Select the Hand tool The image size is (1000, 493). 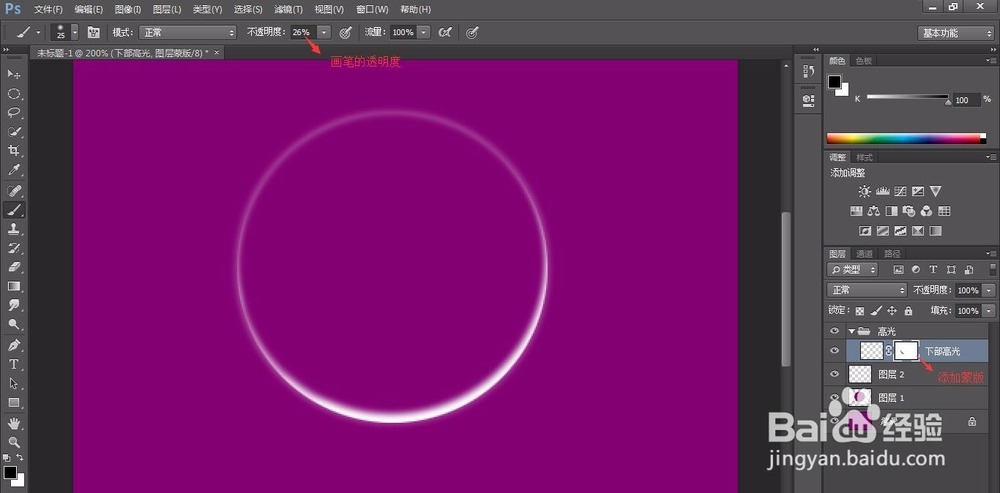pos(13,423)
